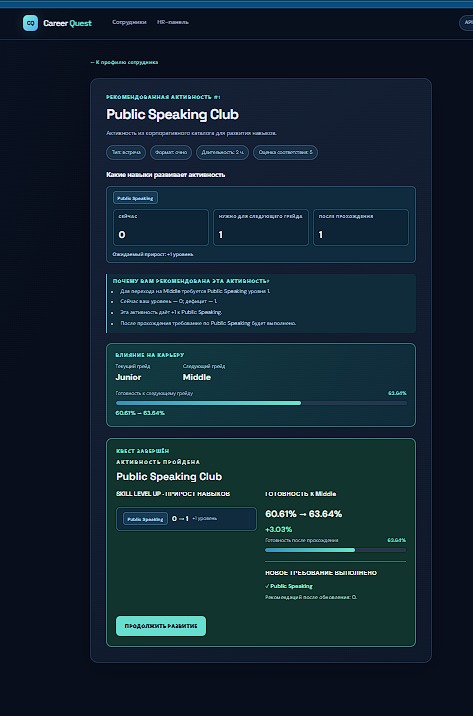This screenshot has height=716, width=473.
Task: Click the Продолжить развитие button
Action: [161, 626]
